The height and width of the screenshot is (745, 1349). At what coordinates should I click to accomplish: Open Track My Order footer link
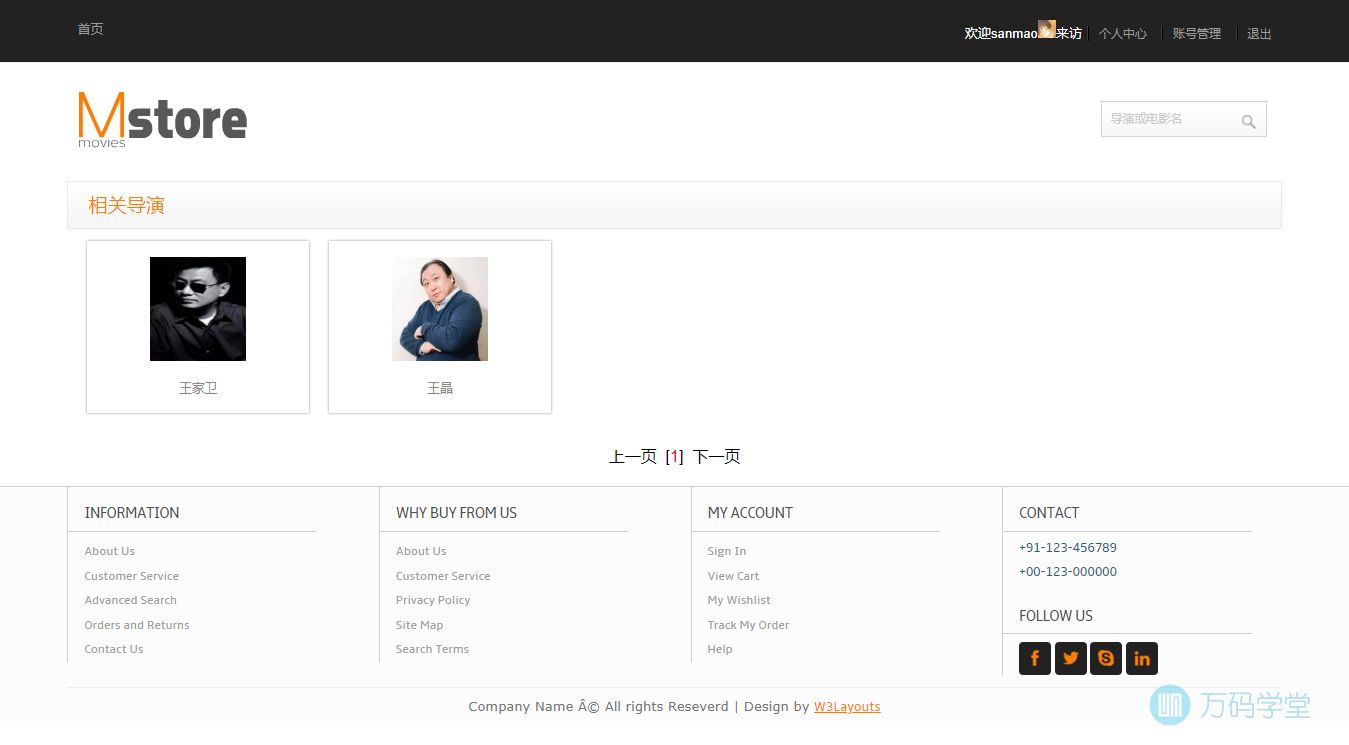click(x=749, y=625)
